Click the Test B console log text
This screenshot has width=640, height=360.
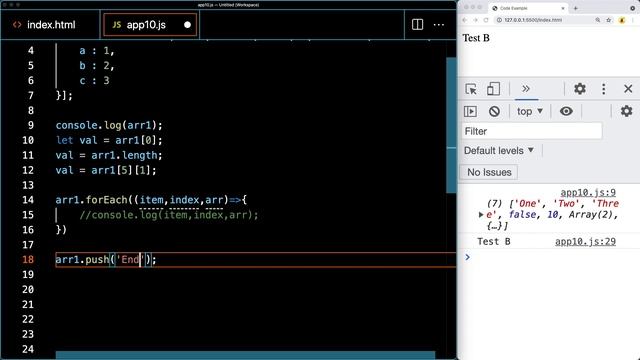click(494, 242)
